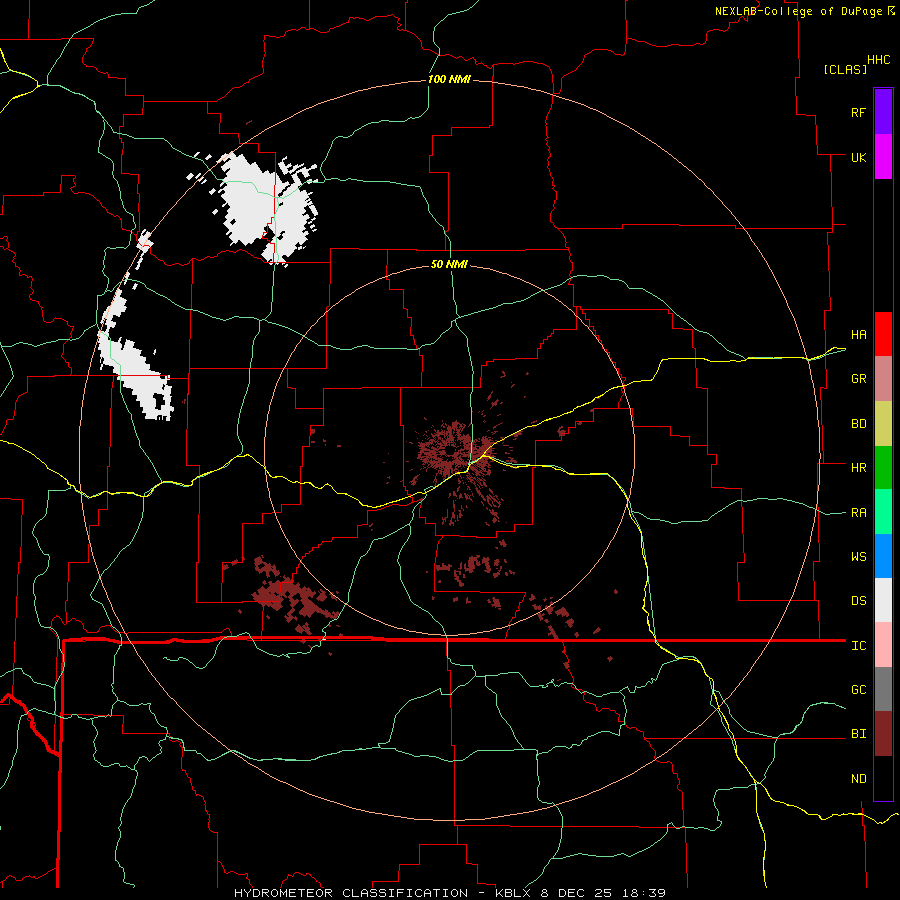Click the WS legend label

point(858,557)
